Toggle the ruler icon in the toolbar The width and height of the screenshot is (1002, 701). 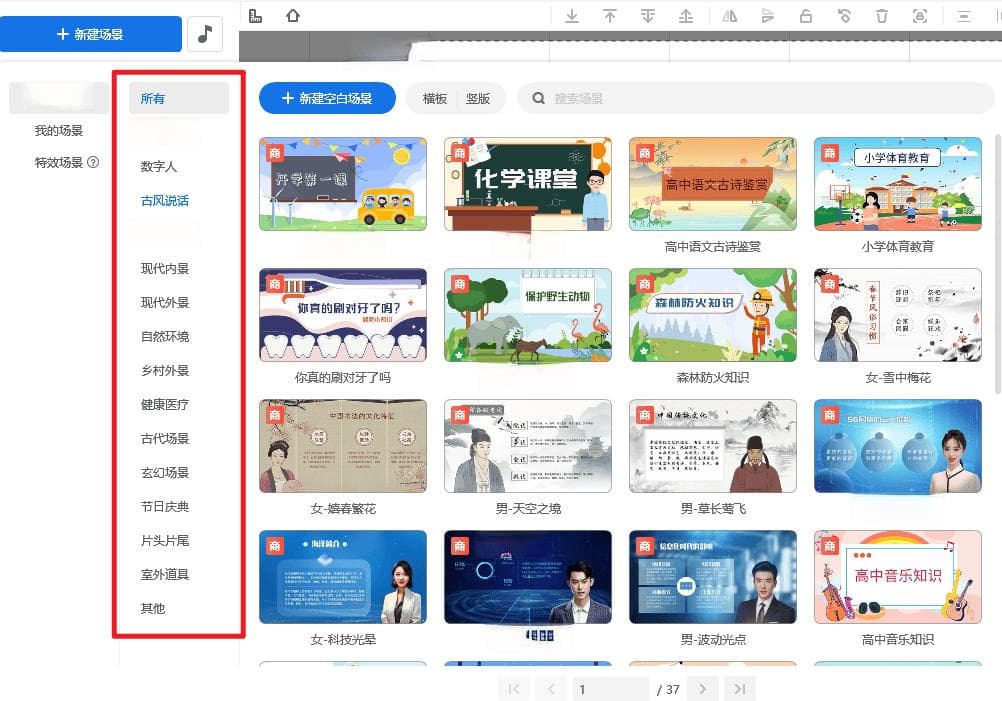click(x=255, y=16)
